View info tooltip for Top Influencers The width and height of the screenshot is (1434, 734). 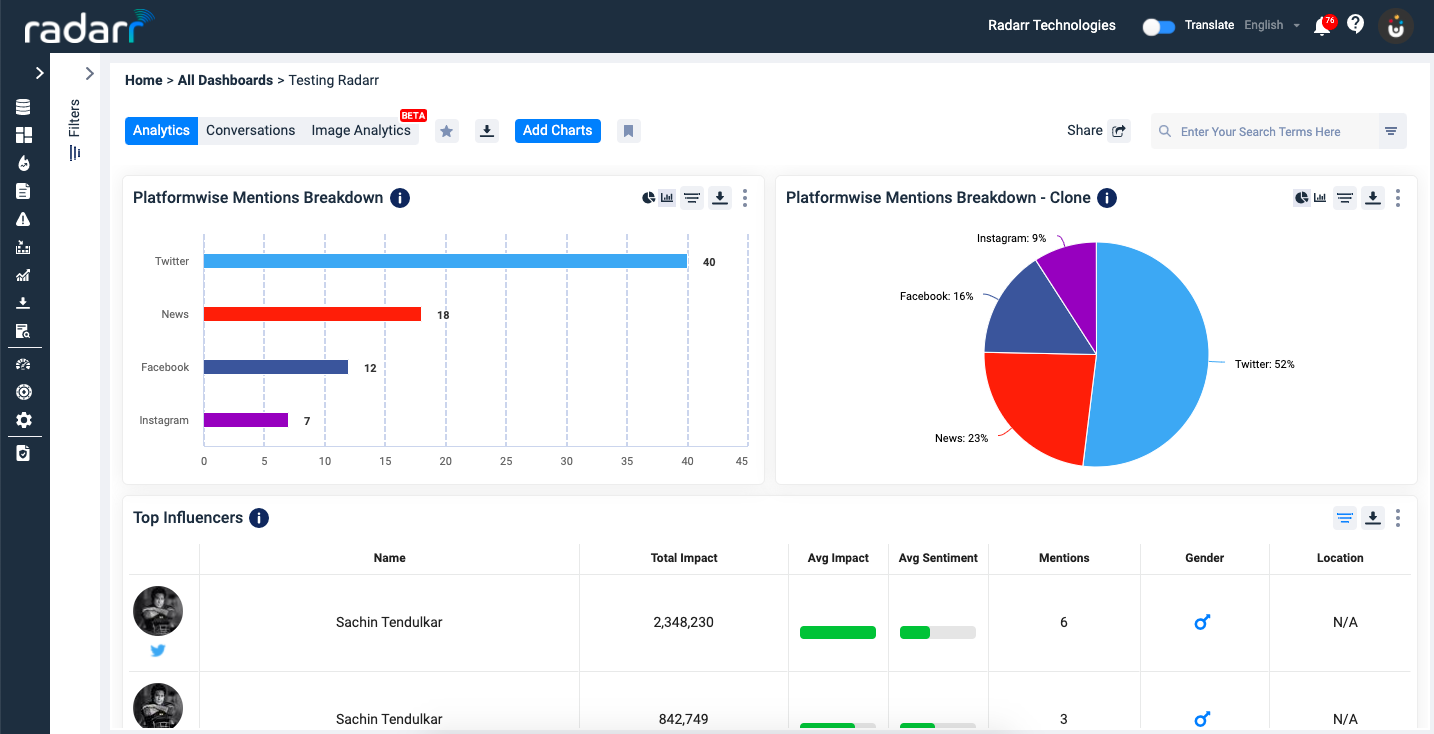(x=258, y=518)
